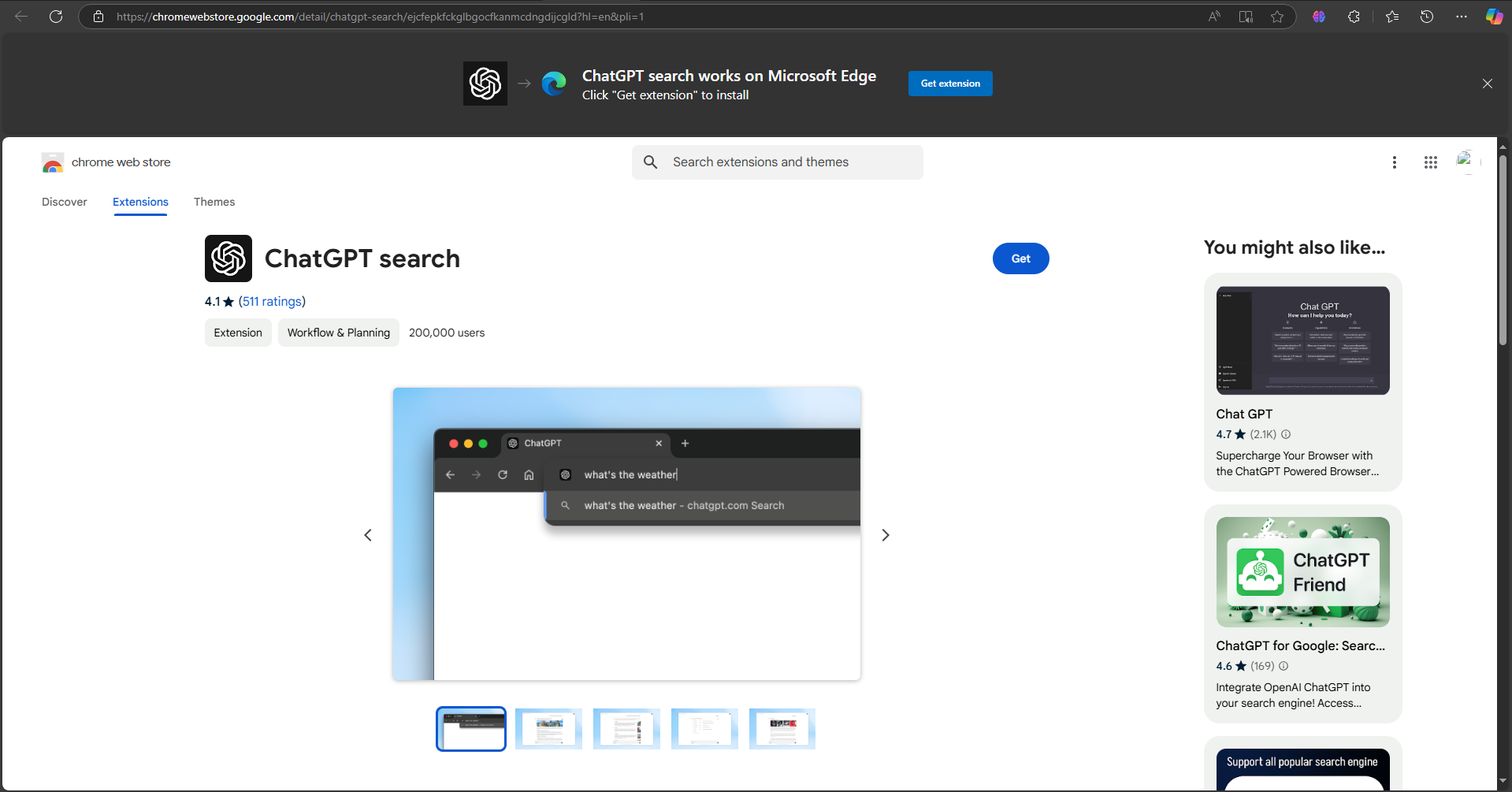Show previous screenshot with left chevron
This screenshot has height=792, width=1512.
[x=368, y=535]
